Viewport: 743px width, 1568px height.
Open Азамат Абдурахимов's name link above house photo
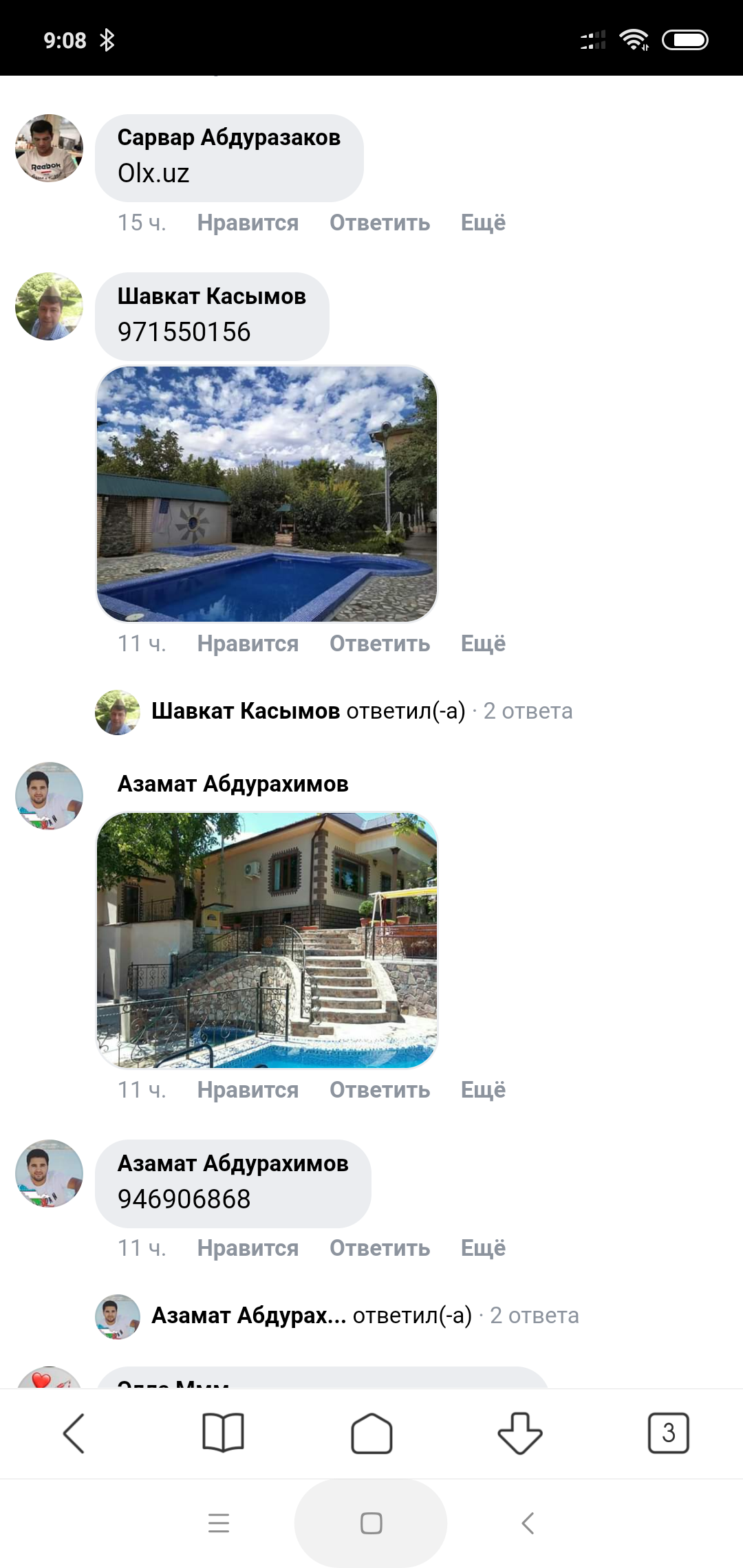(233, 784)
